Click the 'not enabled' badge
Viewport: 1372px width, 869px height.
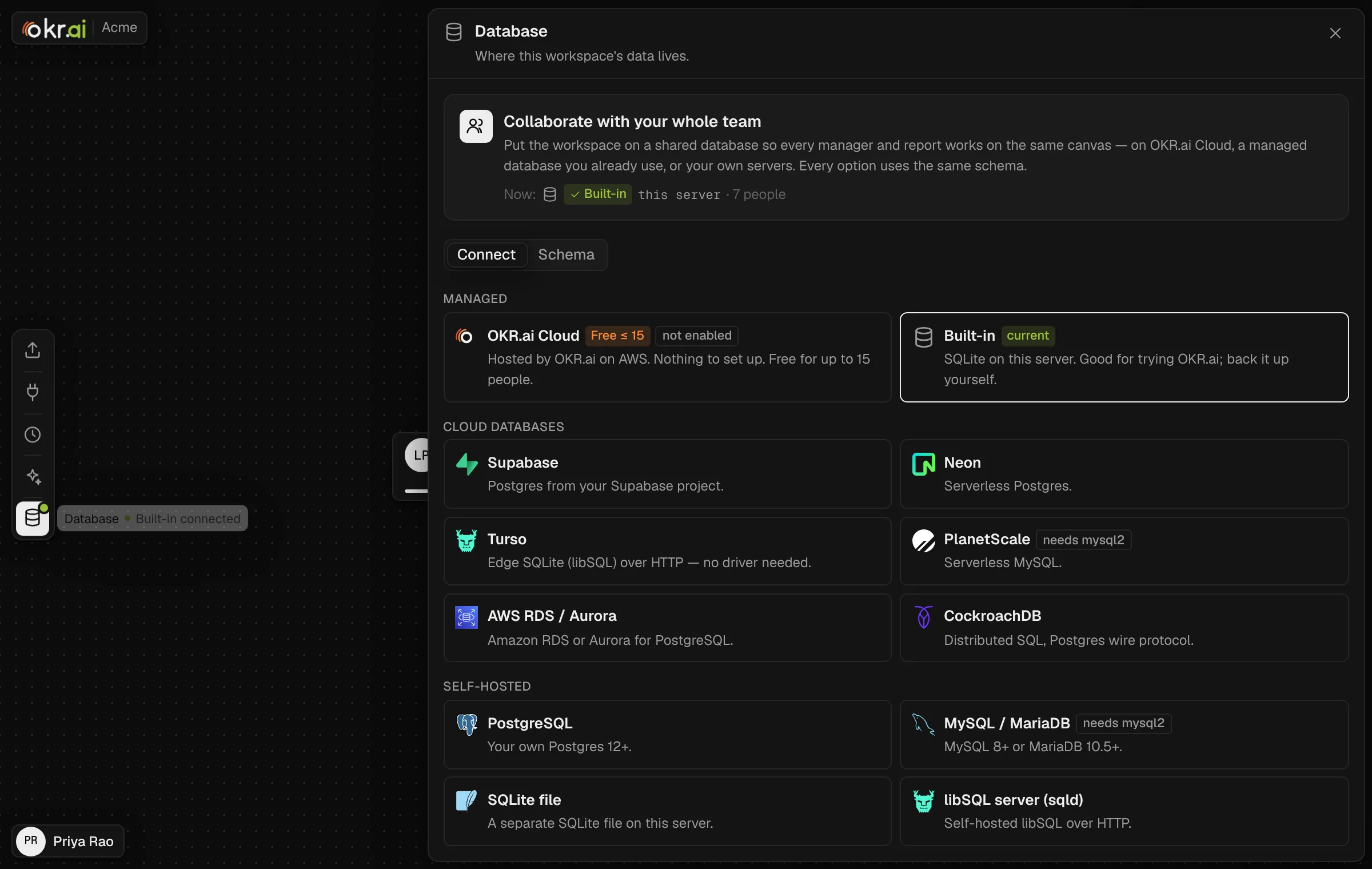click(x=696, y=336)
